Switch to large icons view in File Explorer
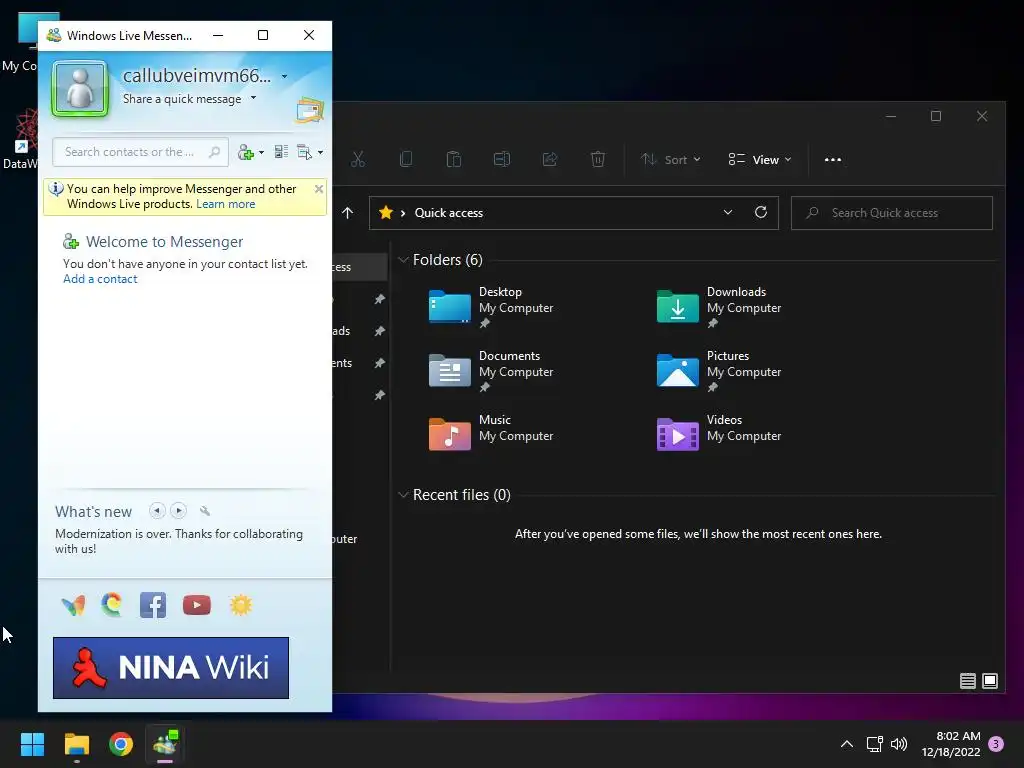The width and height of the screenshot is (1024, 768). point(990,681)
